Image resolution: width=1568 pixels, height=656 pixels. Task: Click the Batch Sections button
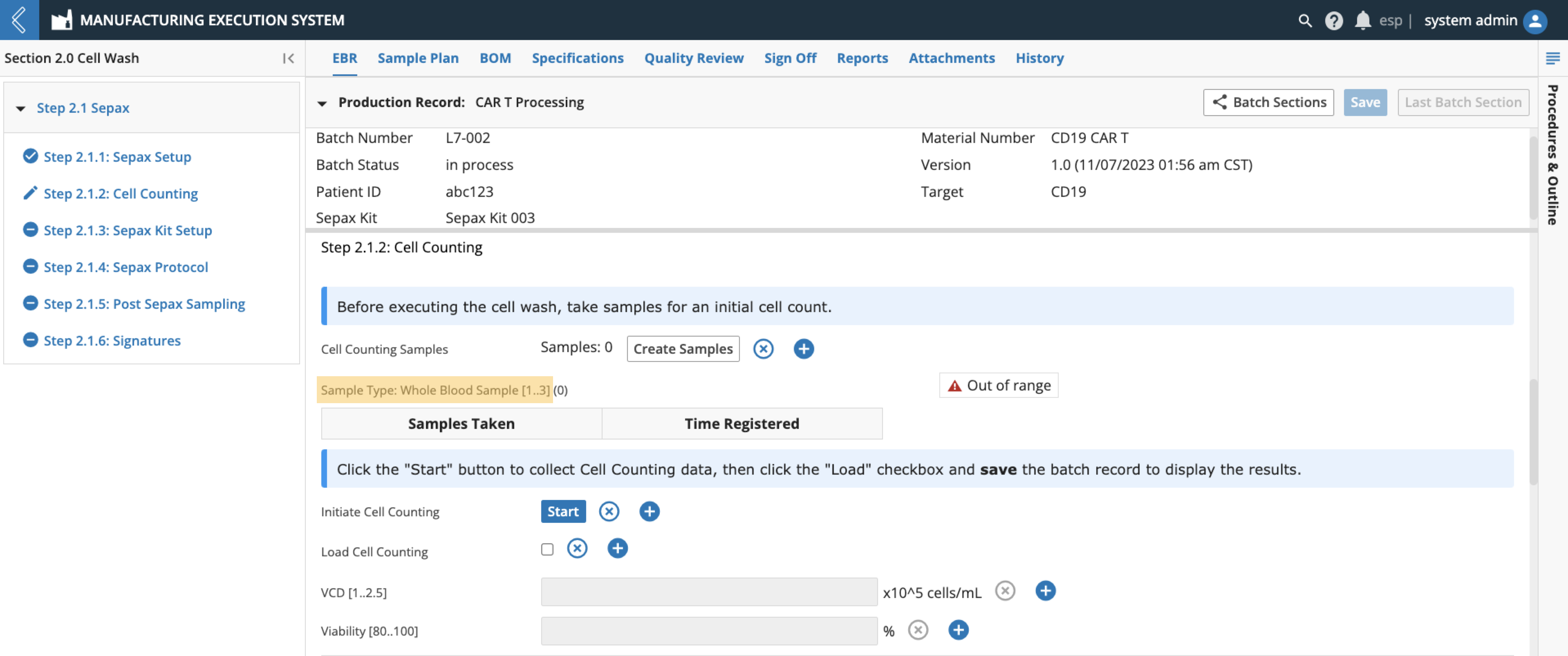click(x=1268, y=102)
